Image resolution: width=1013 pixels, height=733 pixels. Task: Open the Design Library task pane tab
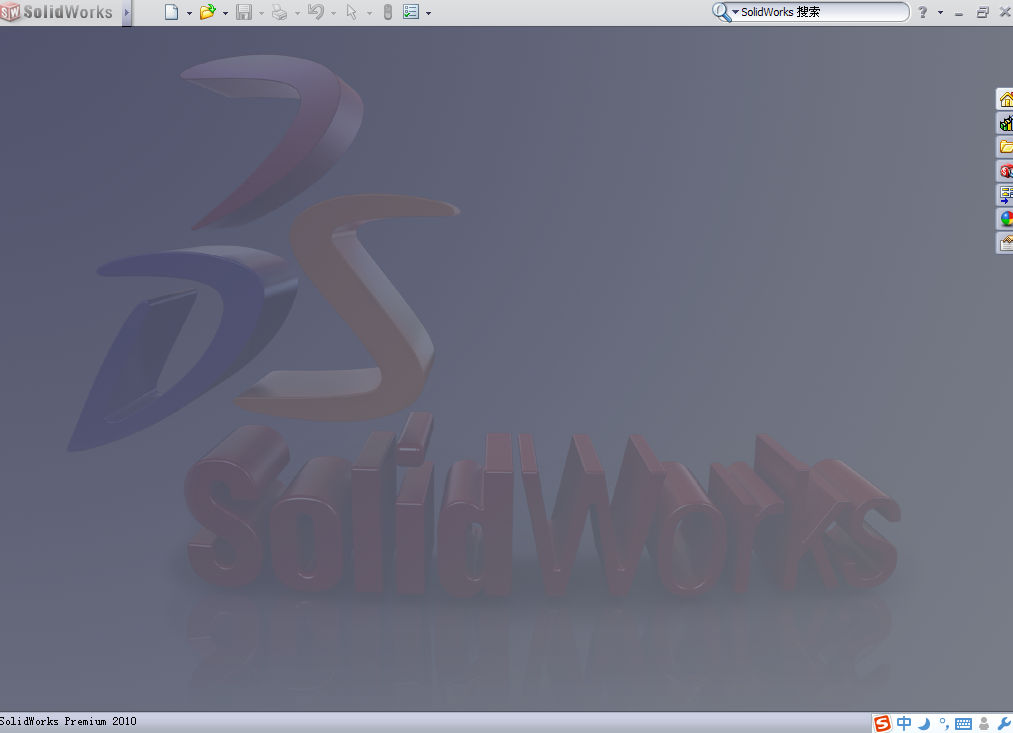1005,123
